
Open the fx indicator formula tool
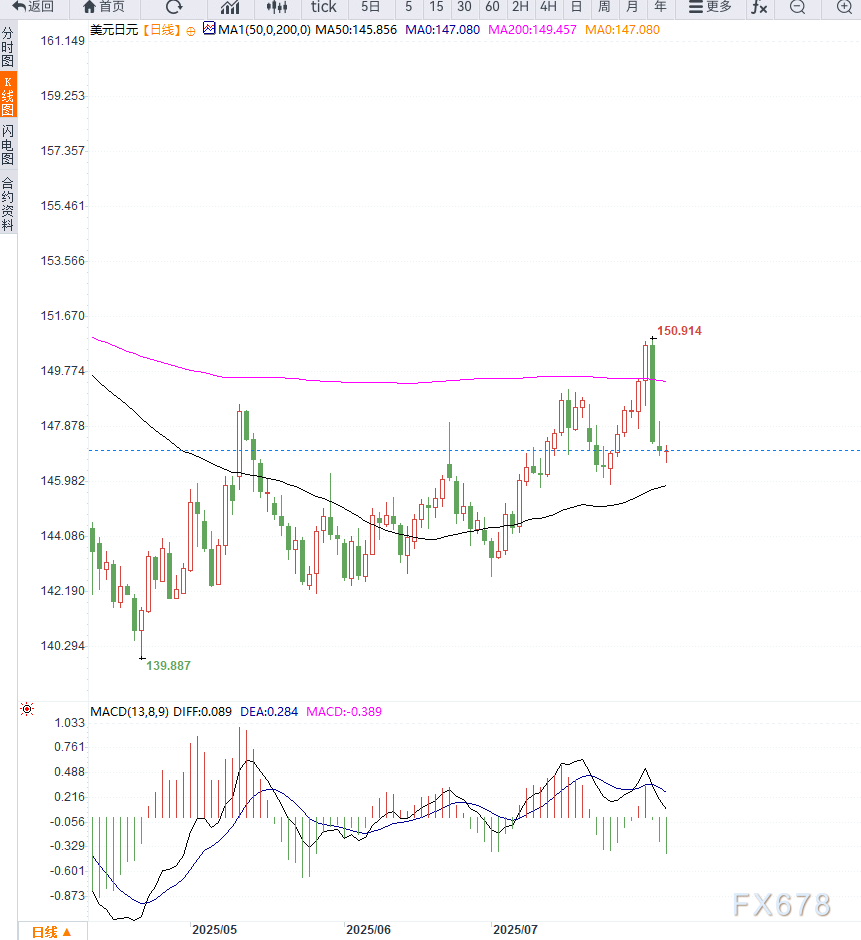pyautogui.click(x=760, y=7)
